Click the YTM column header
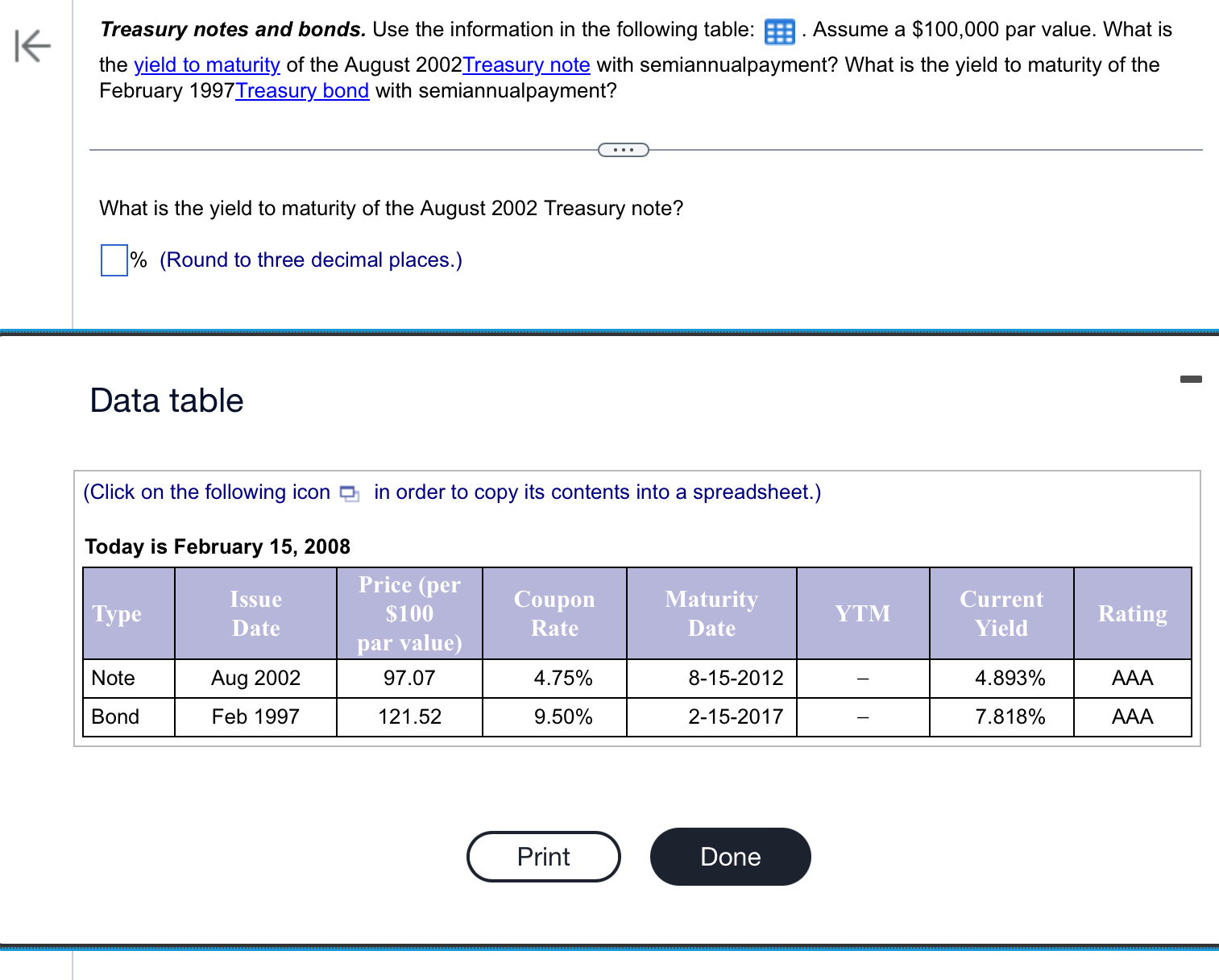This screenshot has height=980, width=1219. [x=863, y=613]
